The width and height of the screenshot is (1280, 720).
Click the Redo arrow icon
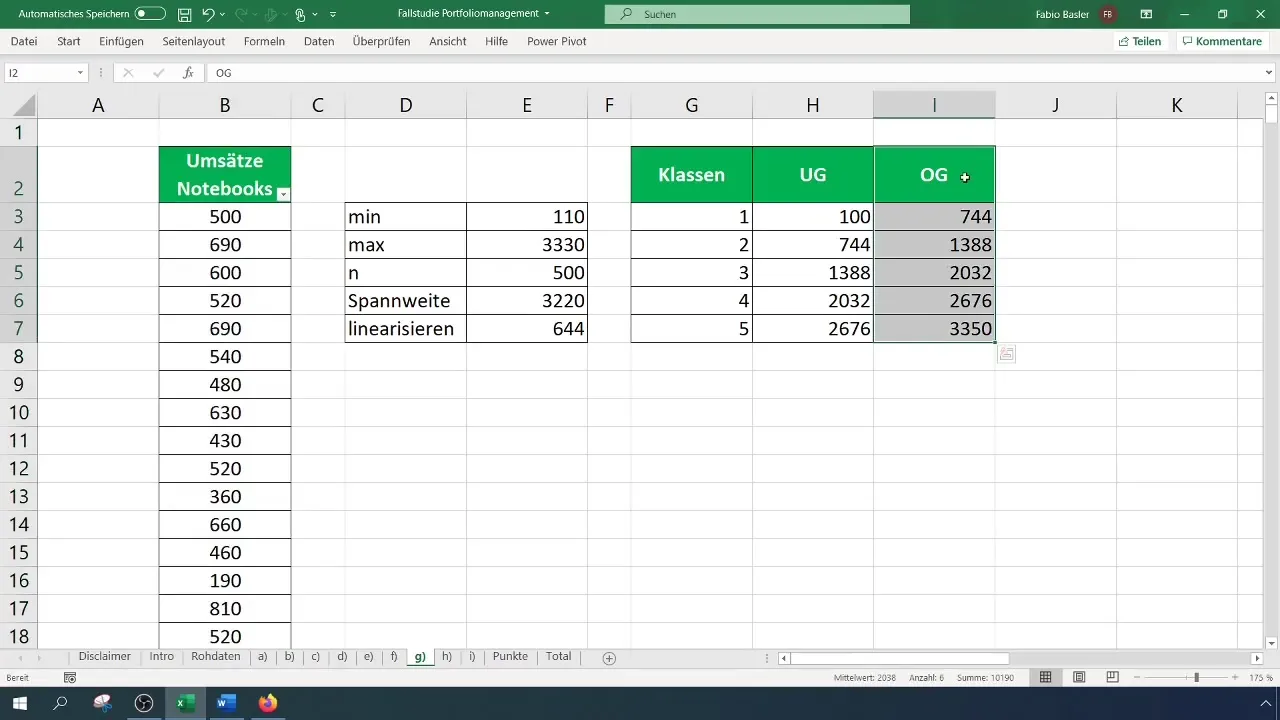point(239,14)
